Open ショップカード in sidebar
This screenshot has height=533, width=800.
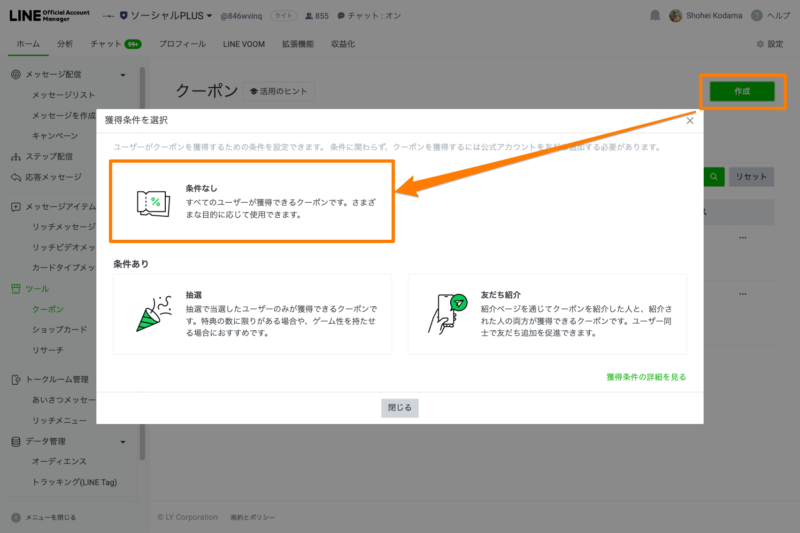tap(60, 329)
